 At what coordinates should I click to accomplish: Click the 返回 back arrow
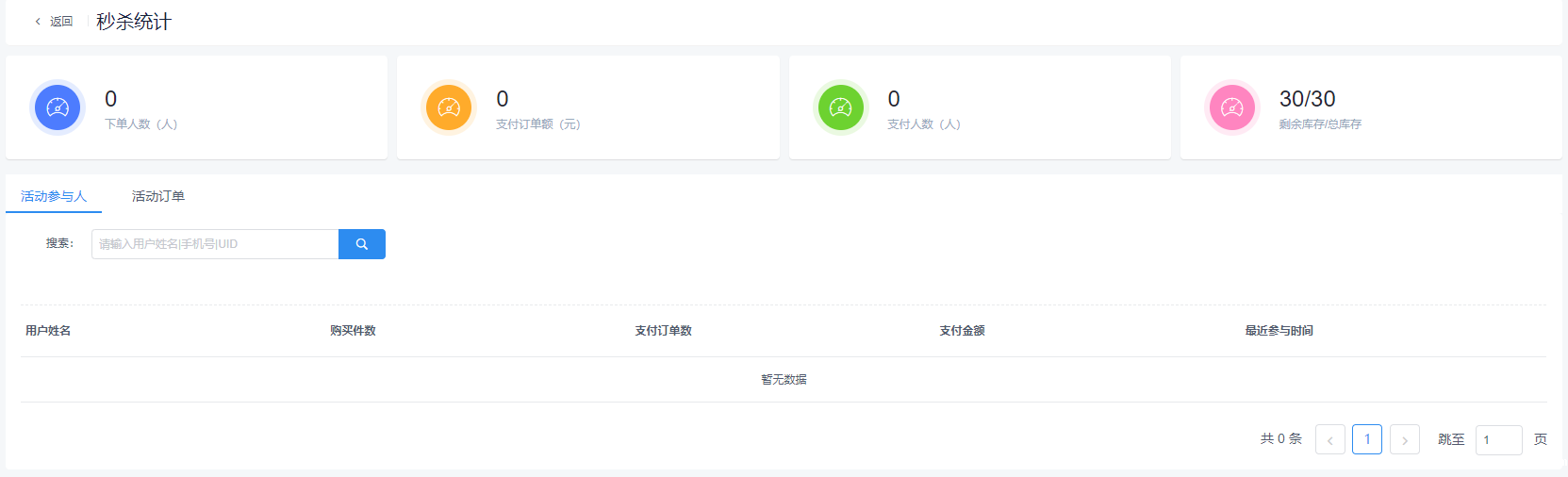point(39,22)
